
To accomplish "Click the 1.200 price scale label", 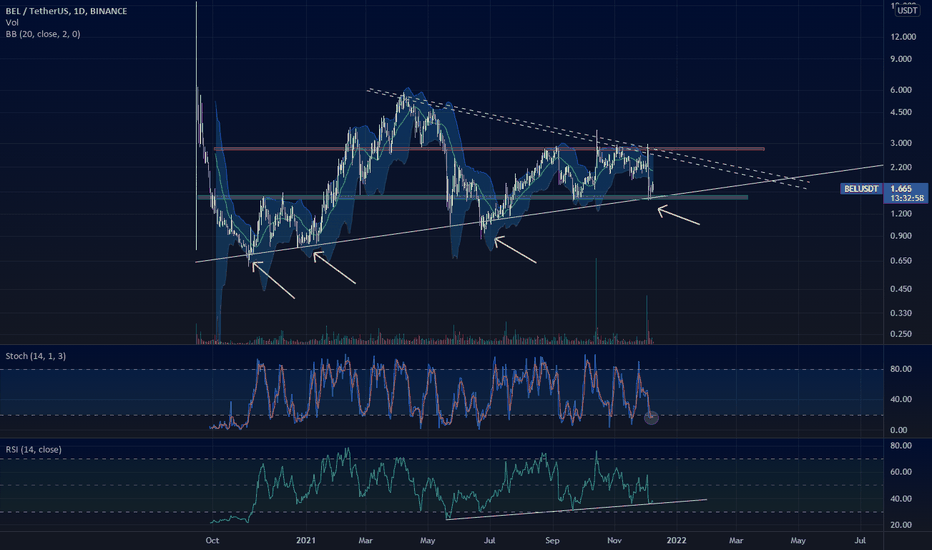I will pyautogui.click(x=901, y=213).
